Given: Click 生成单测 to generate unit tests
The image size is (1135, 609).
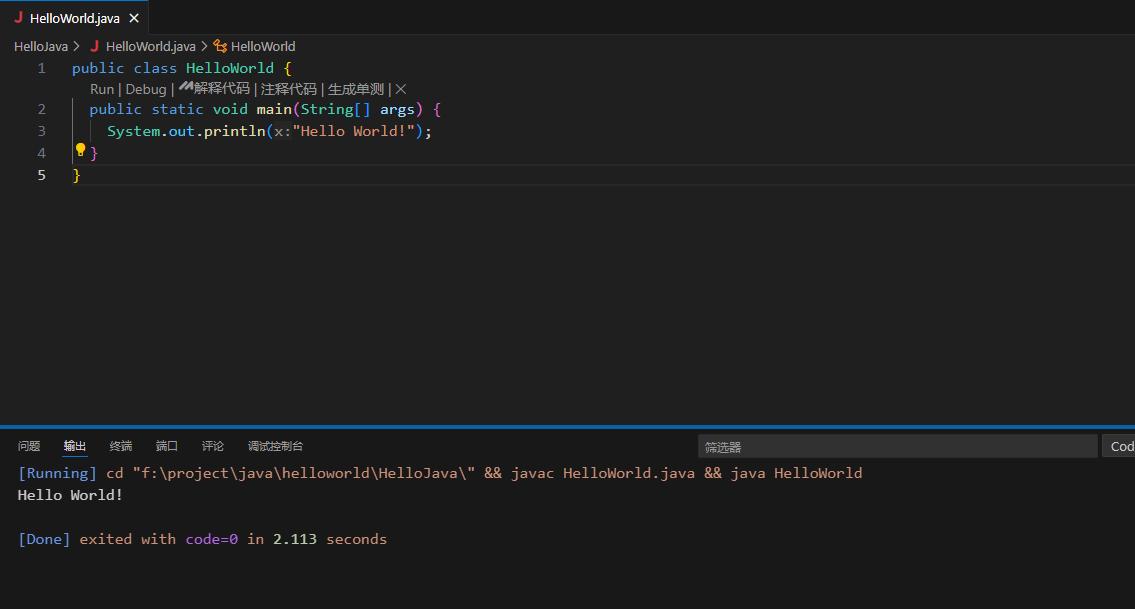Looking at the screenshot, I should coord(355,88).
